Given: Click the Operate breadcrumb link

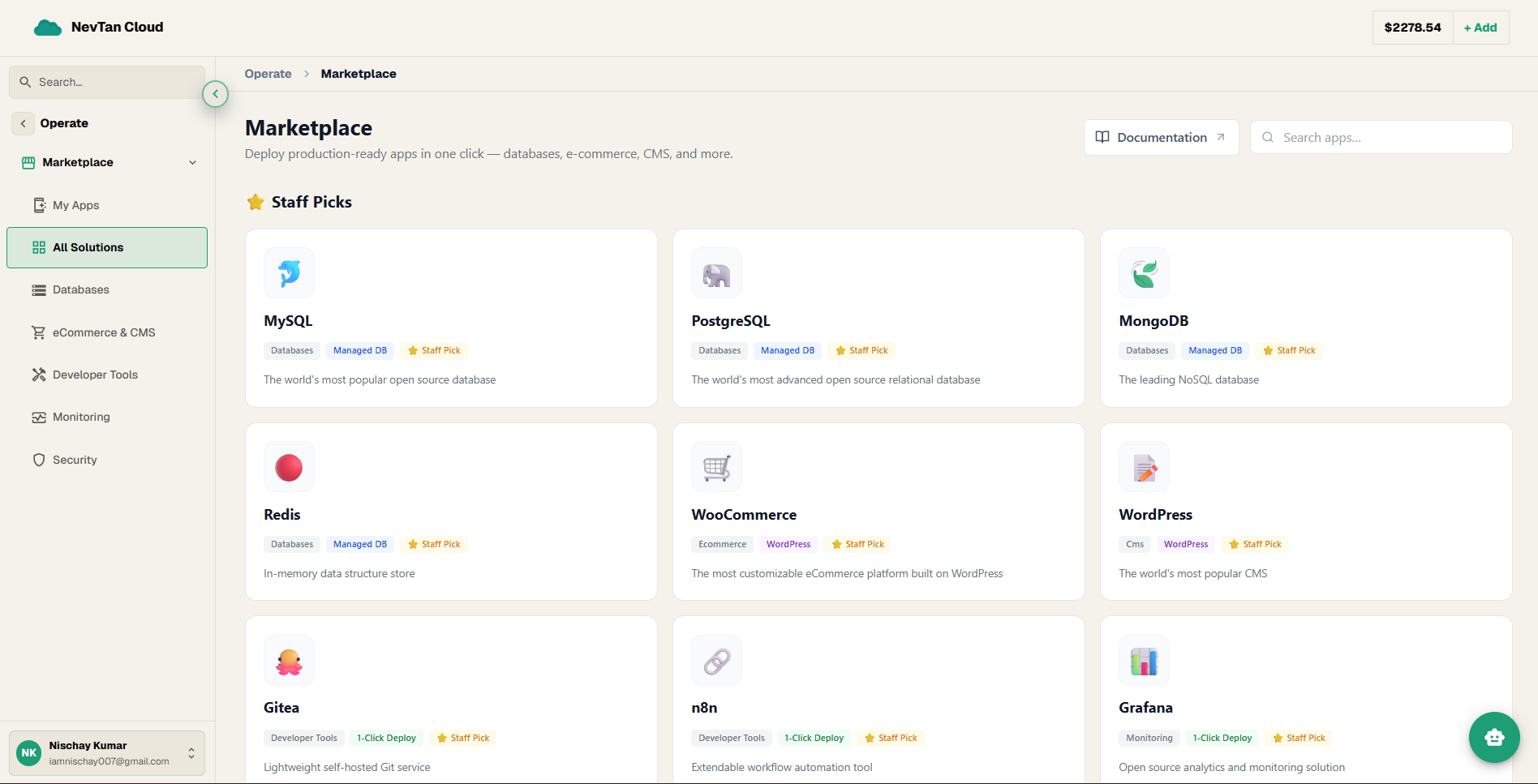Looking at the screenshot, I should point(268,74).
